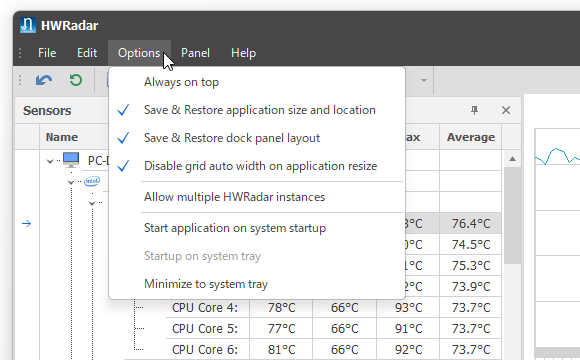Click the Sensors vertical scrollbar thumb
The image size is (580, 360).
512,215
